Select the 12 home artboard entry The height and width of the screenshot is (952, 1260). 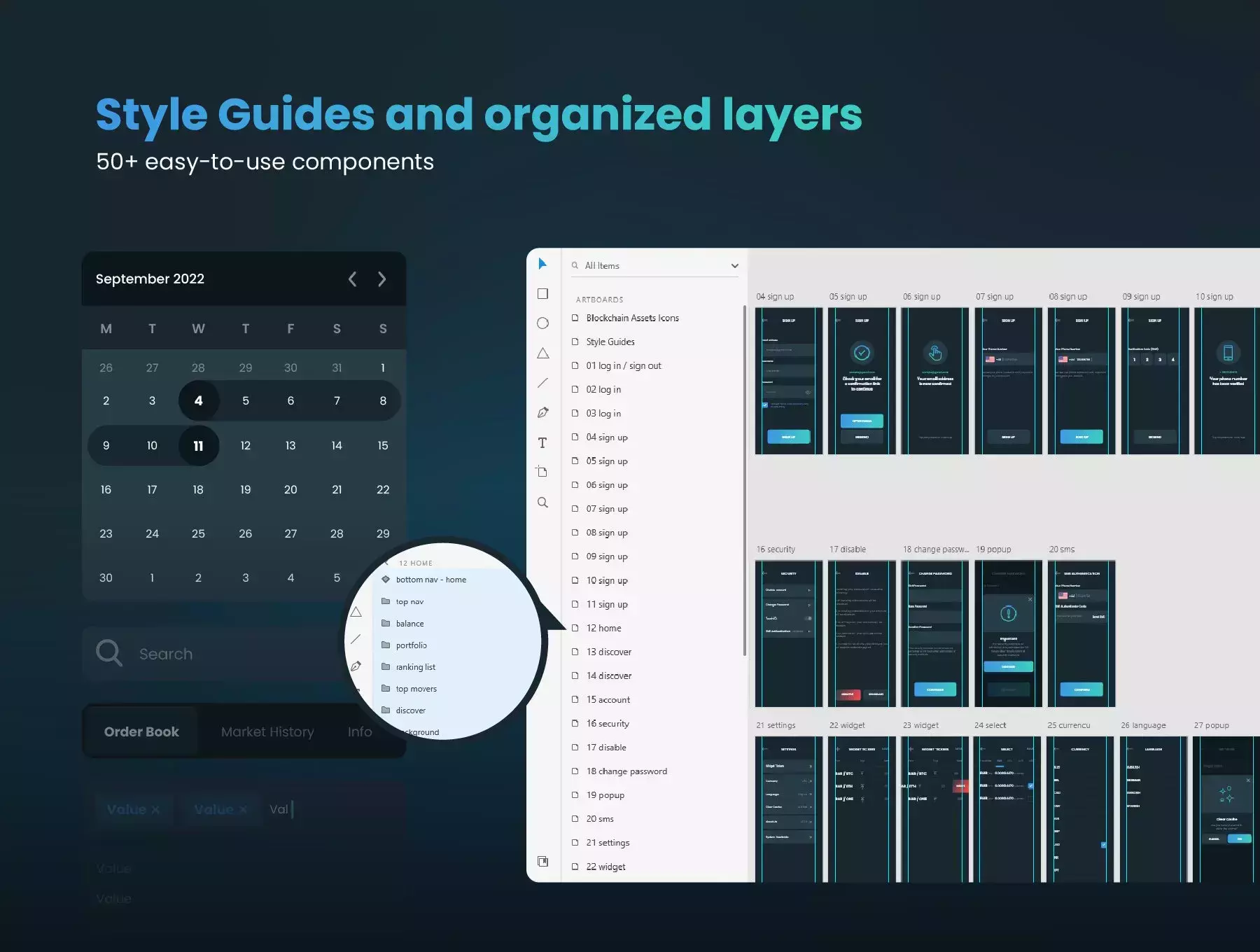click(x=603, y=629)
